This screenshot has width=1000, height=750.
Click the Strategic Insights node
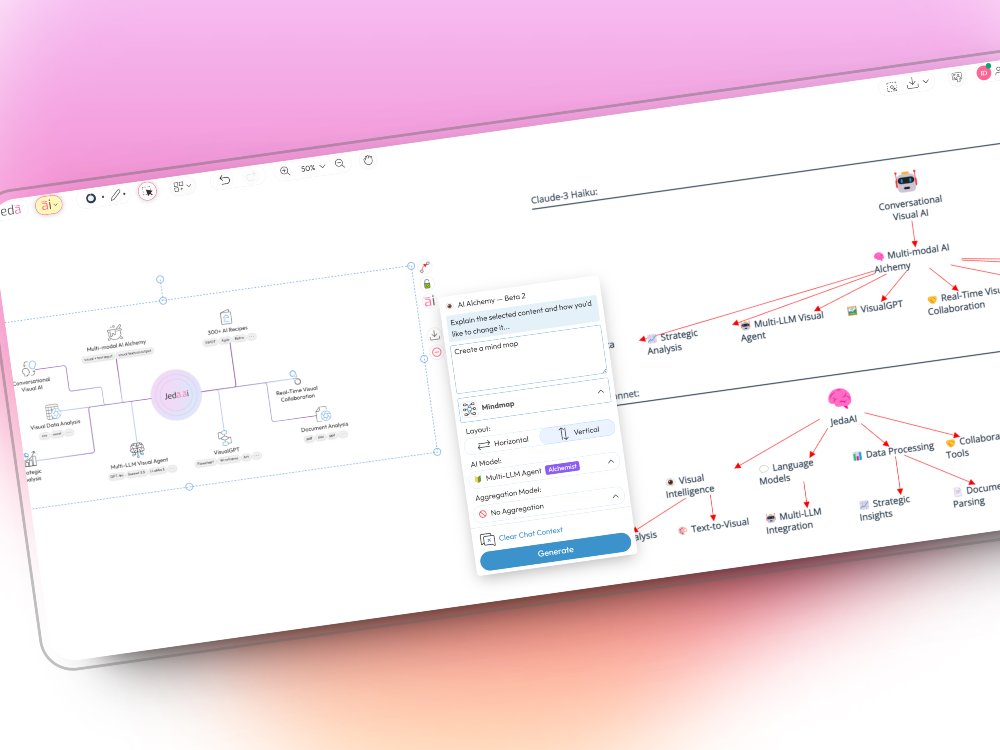pyautogui.click(x=884, y=508)
